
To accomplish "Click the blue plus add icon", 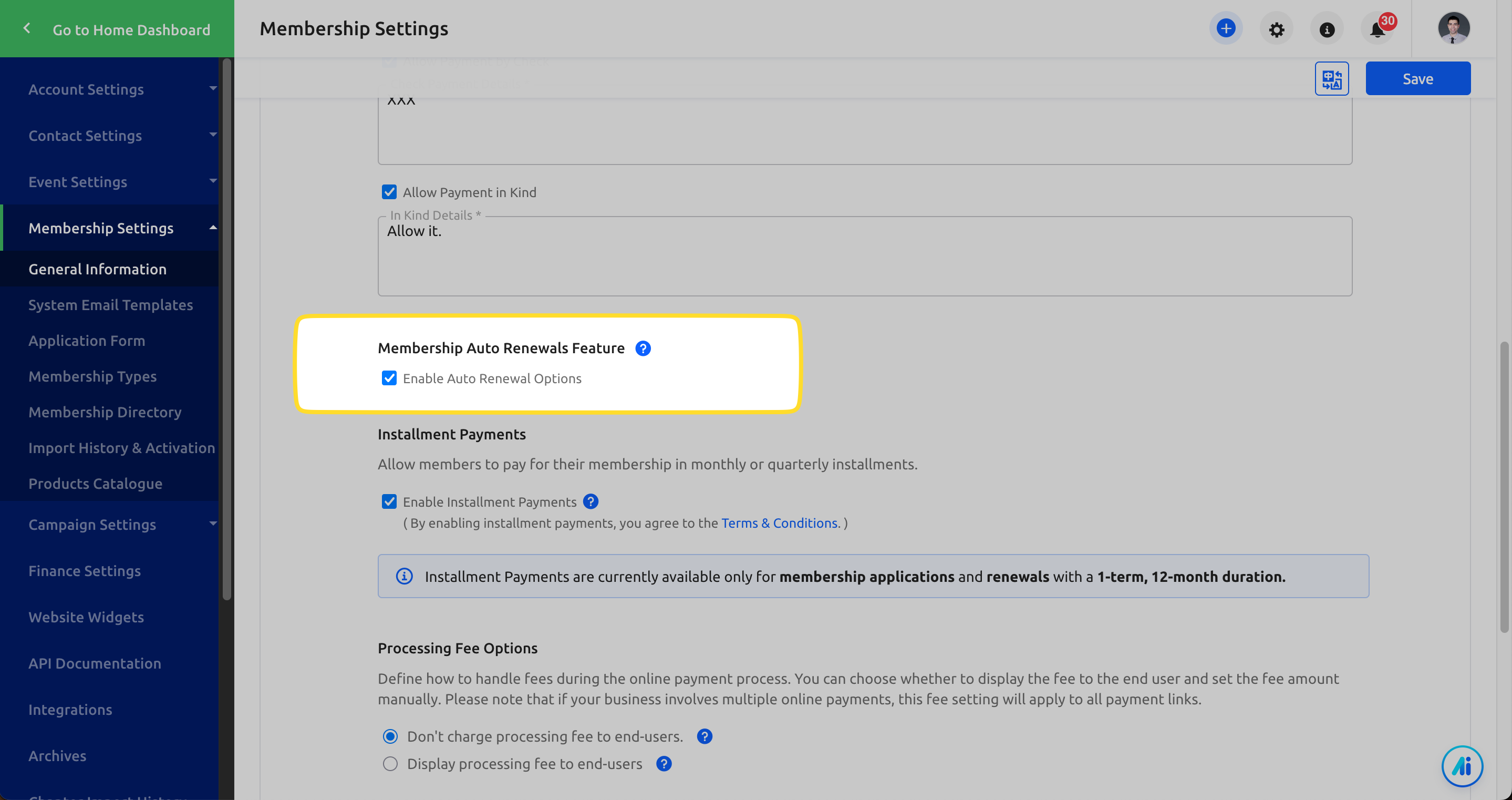I will point(1226,29).
